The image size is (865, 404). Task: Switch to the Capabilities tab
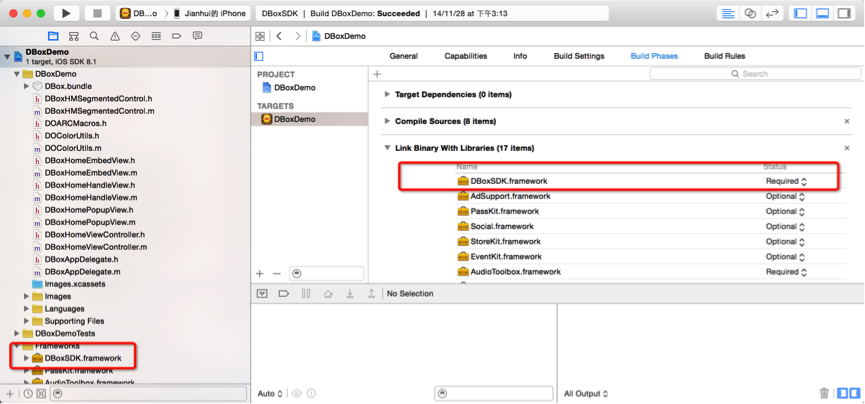tap(466, 56)
